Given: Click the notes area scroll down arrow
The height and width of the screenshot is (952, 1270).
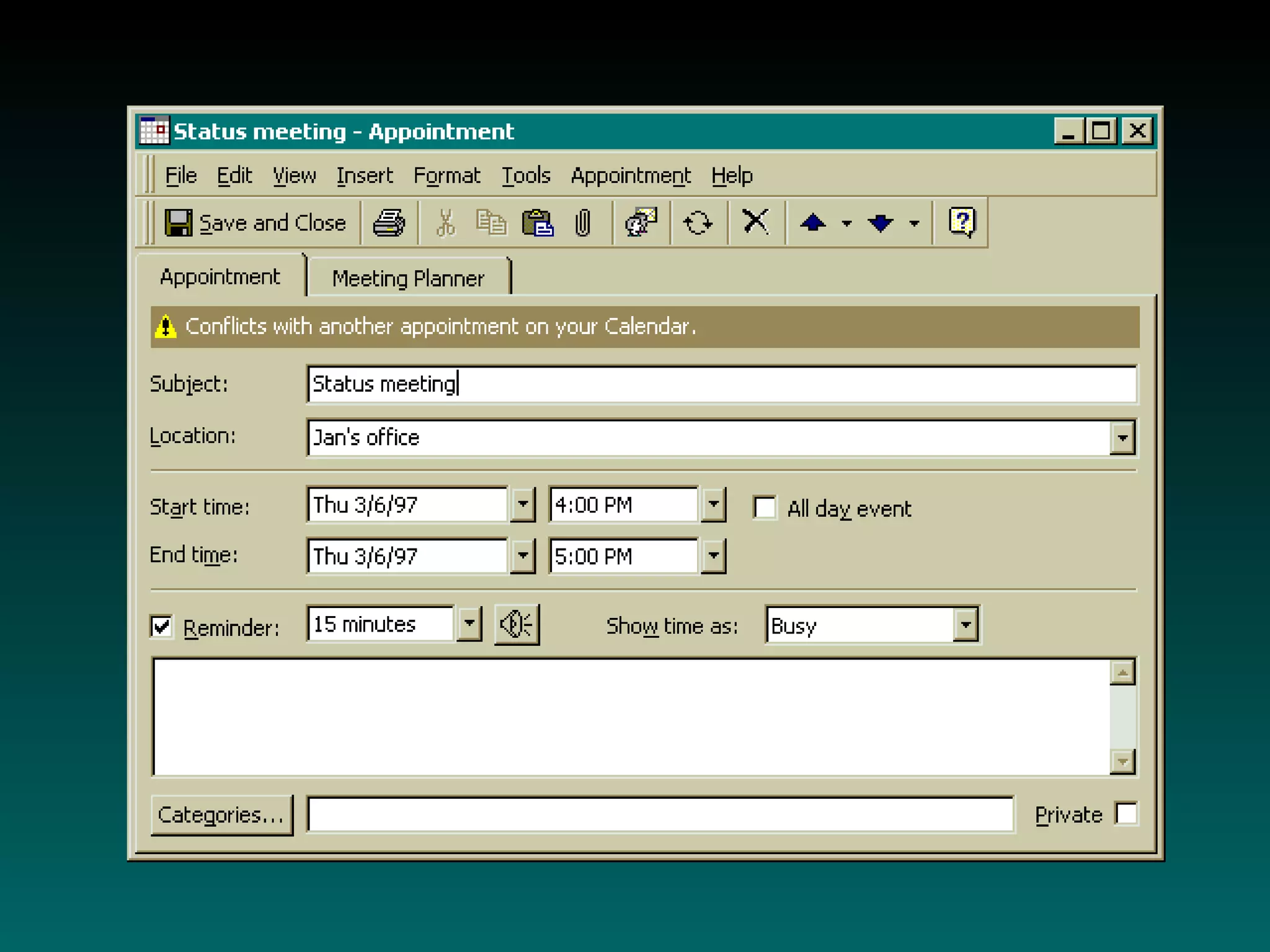Looking at the screenshot, I should coord(1122,761).
